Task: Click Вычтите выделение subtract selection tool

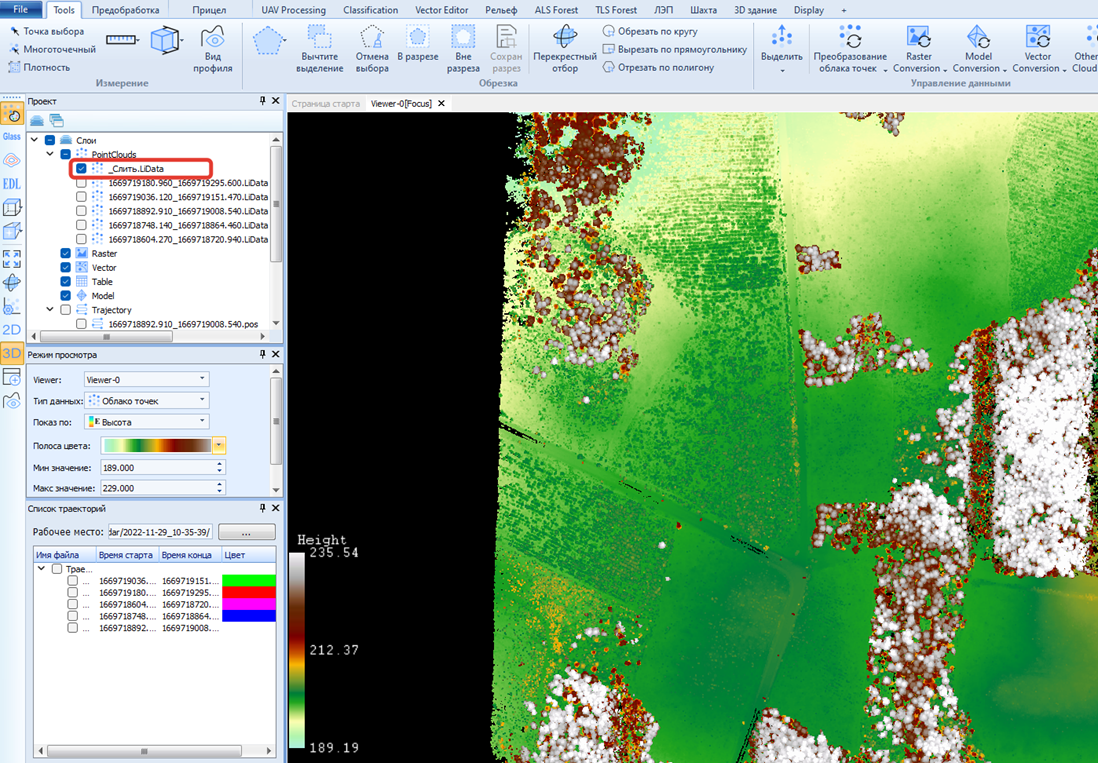Action: (319, 49)
